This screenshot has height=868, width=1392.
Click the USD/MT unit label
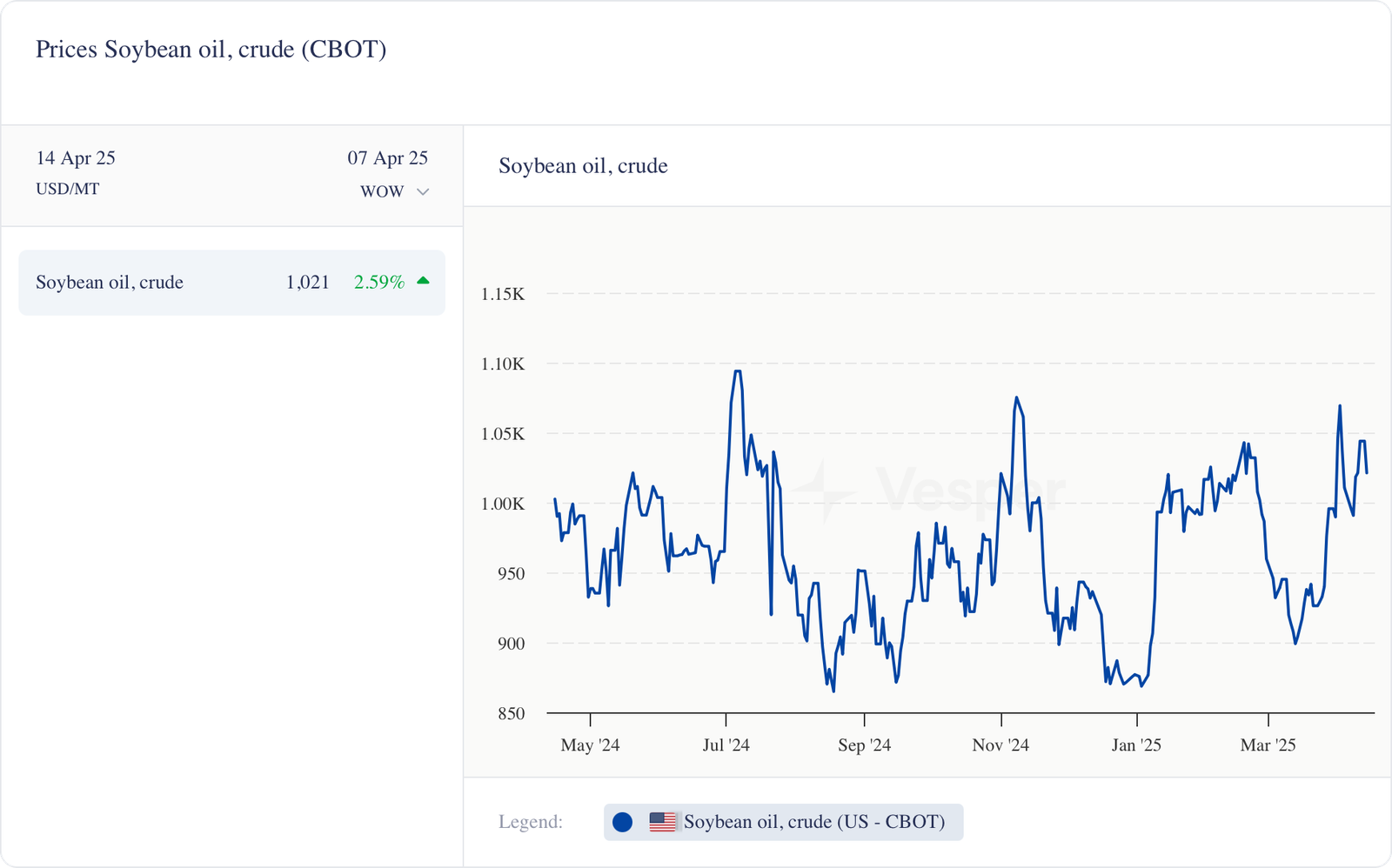(x=68, y=189)
